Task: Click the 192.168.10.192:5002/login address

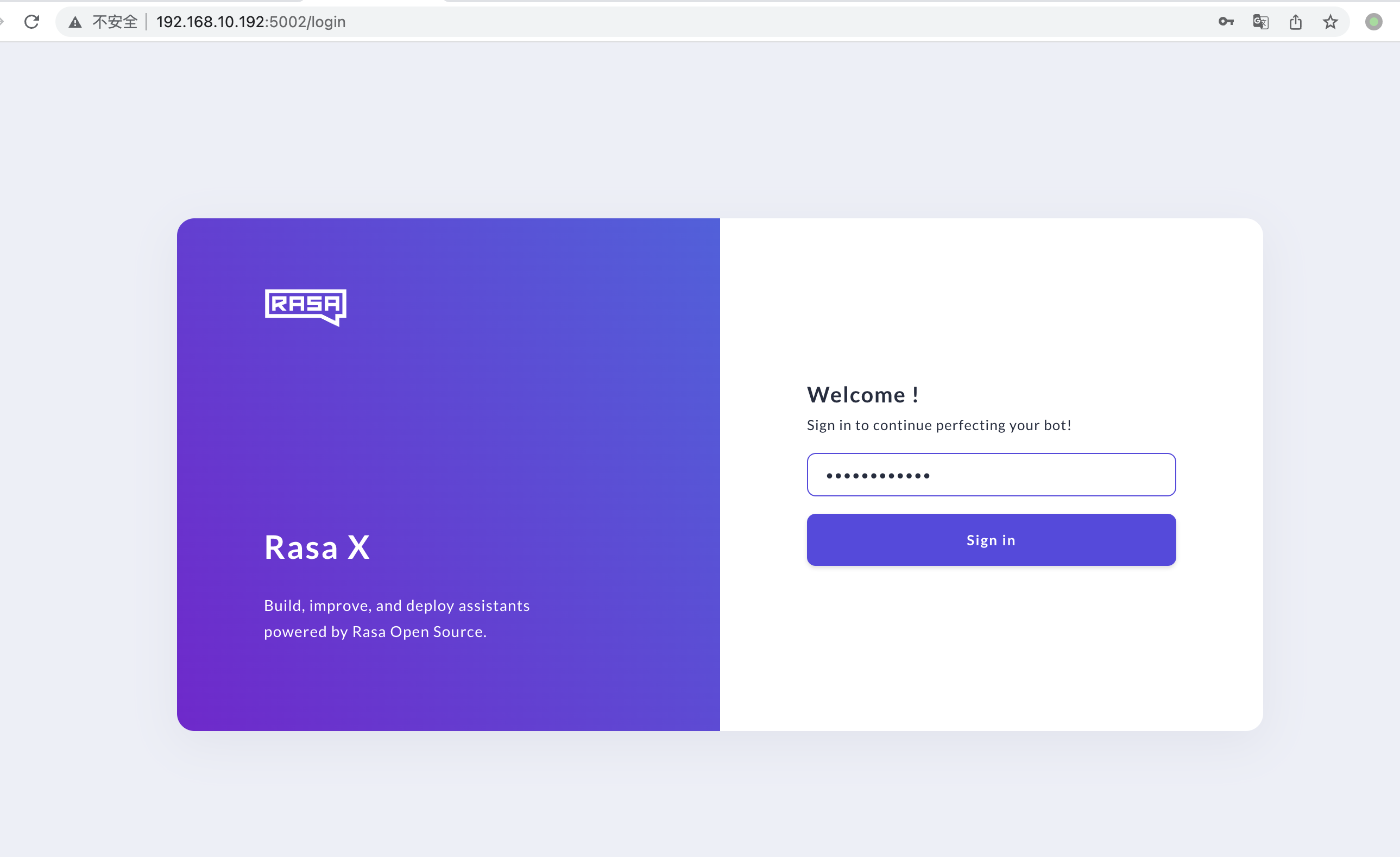Action: 250,22
